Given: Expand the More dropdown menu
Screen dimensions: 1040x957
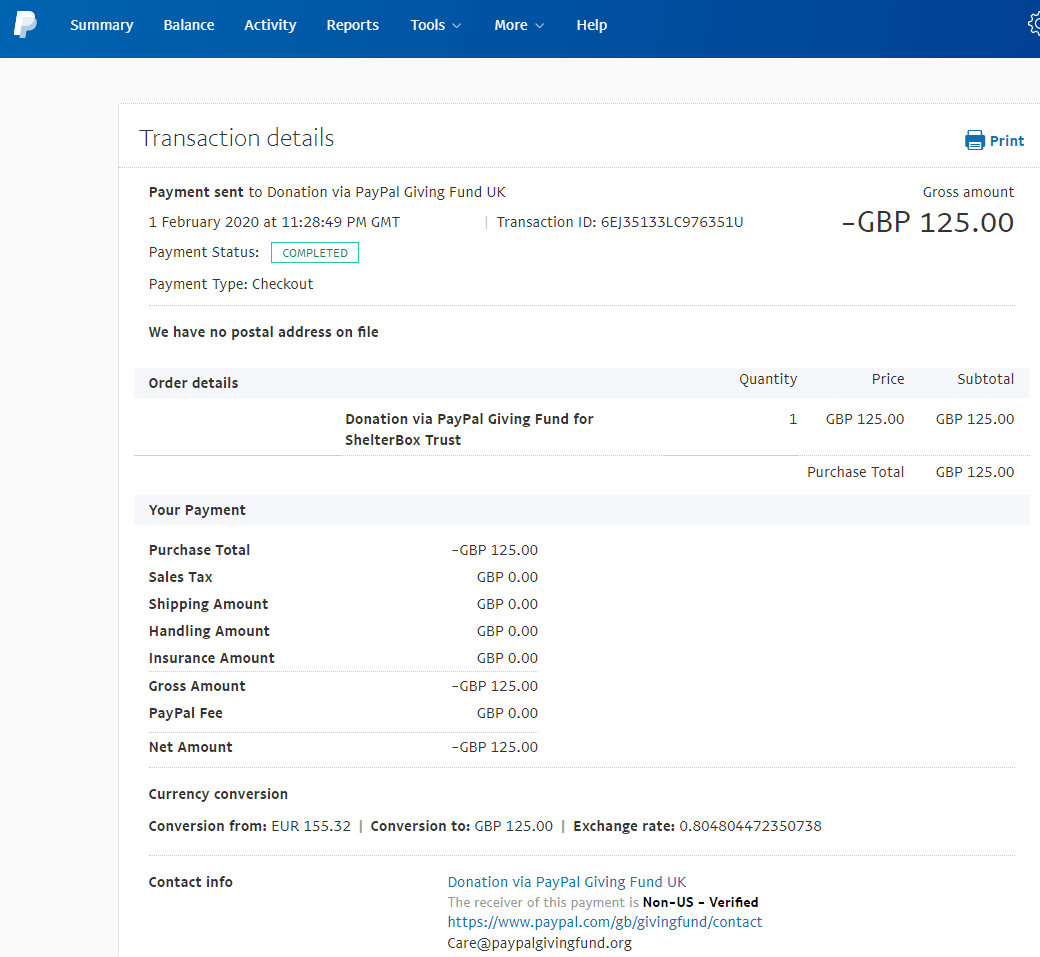Looking at the screenshot, I should [x=519, y=25].
